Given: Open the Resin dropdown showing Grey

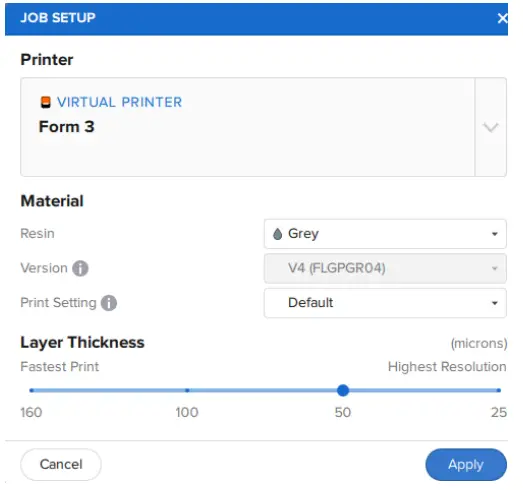Looking at the screenshot, I should point(385,234).
